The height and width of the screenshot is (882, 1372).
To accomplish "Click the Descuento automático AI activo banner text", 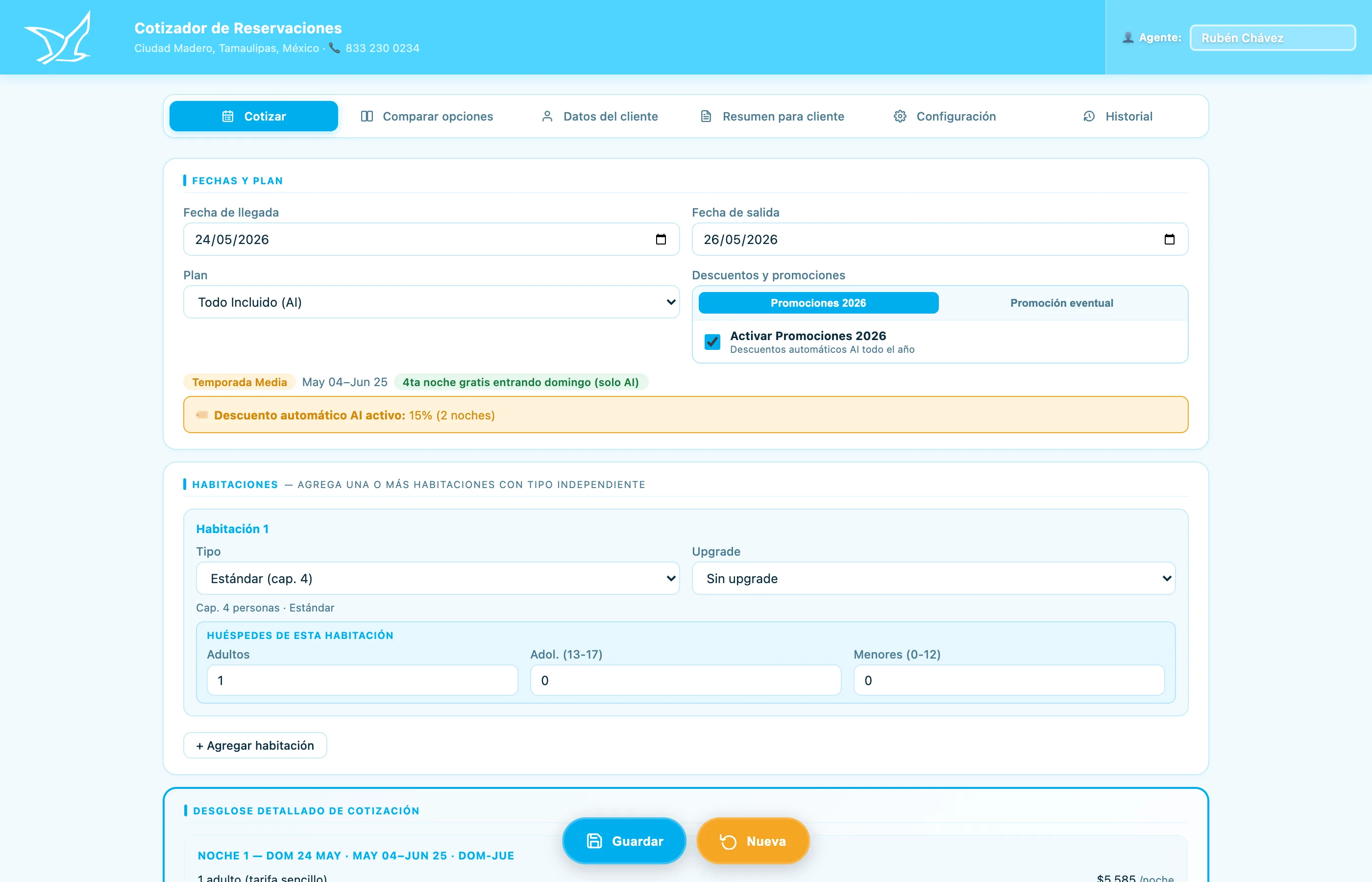I will 354,415.
